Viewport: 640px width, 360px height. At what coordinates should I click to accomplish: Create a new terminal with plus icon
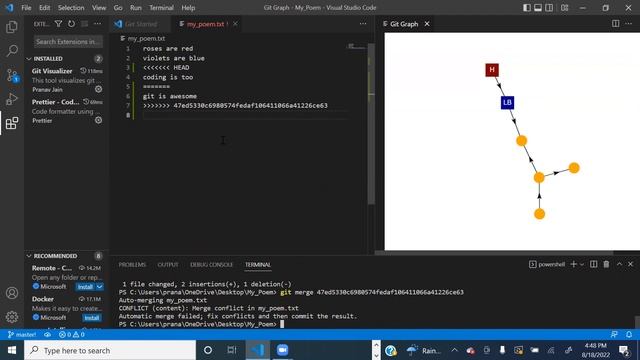click(573, 264)
